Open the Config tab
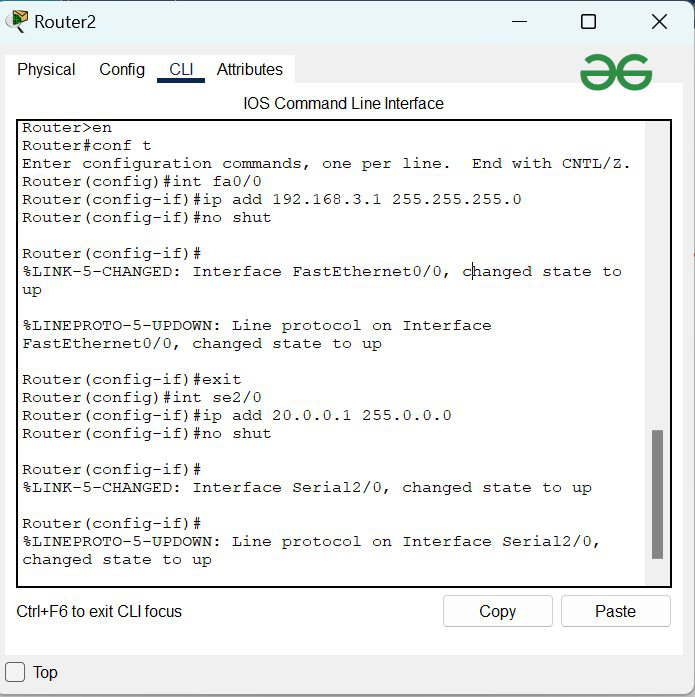 point(122,69)
